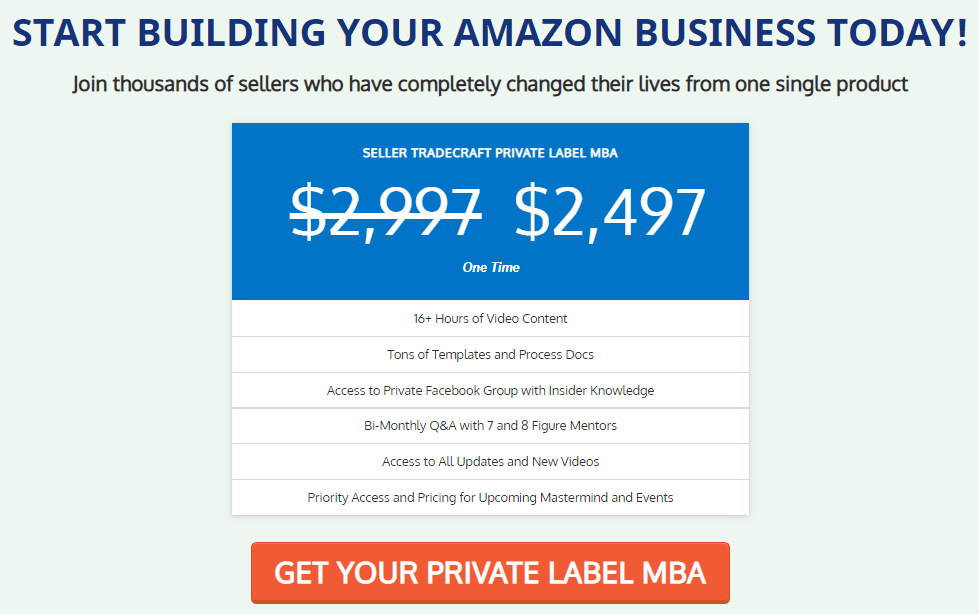Click the 'Join thousands of sellers' subheading

[490, 84]
